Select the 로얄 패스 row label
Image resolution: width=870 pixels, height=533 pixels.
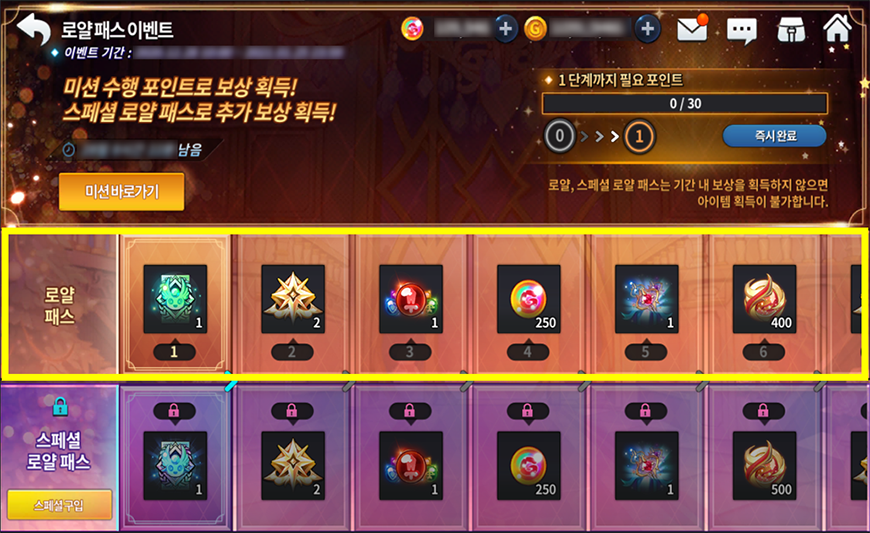[59, 305]
